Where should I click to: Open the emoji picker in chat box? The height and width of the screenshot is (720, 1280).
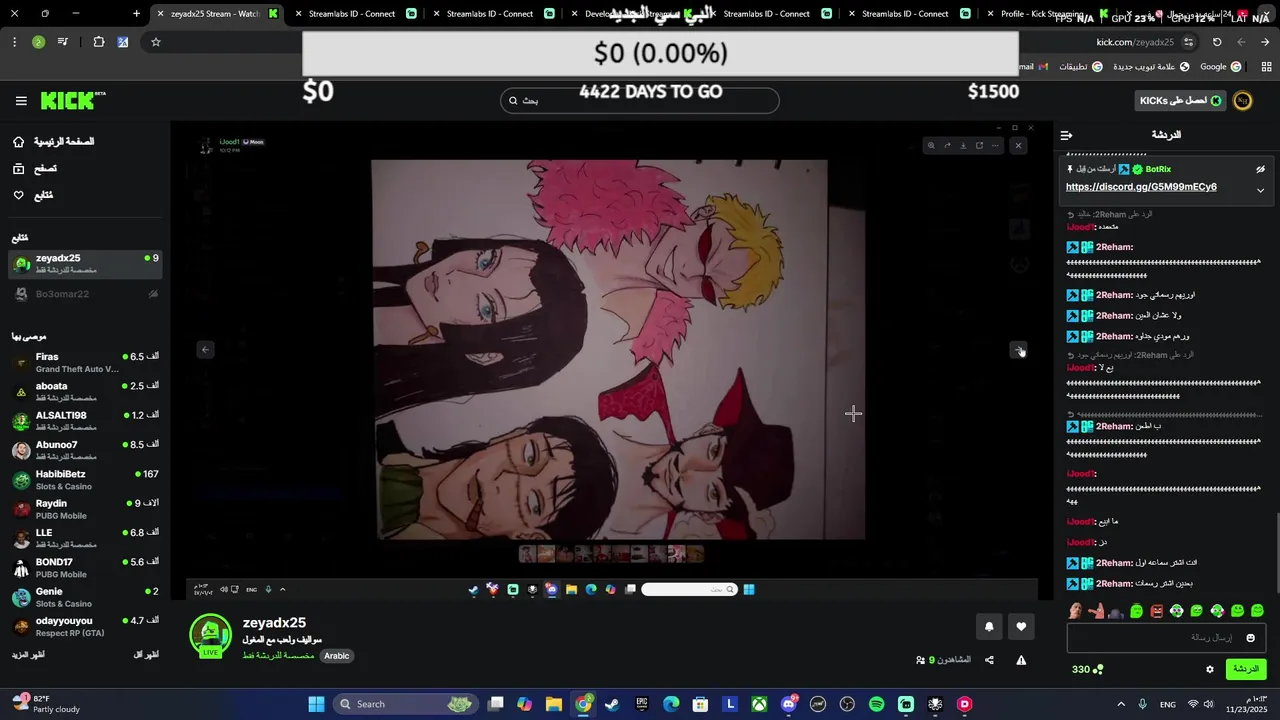pos(1251,638)
